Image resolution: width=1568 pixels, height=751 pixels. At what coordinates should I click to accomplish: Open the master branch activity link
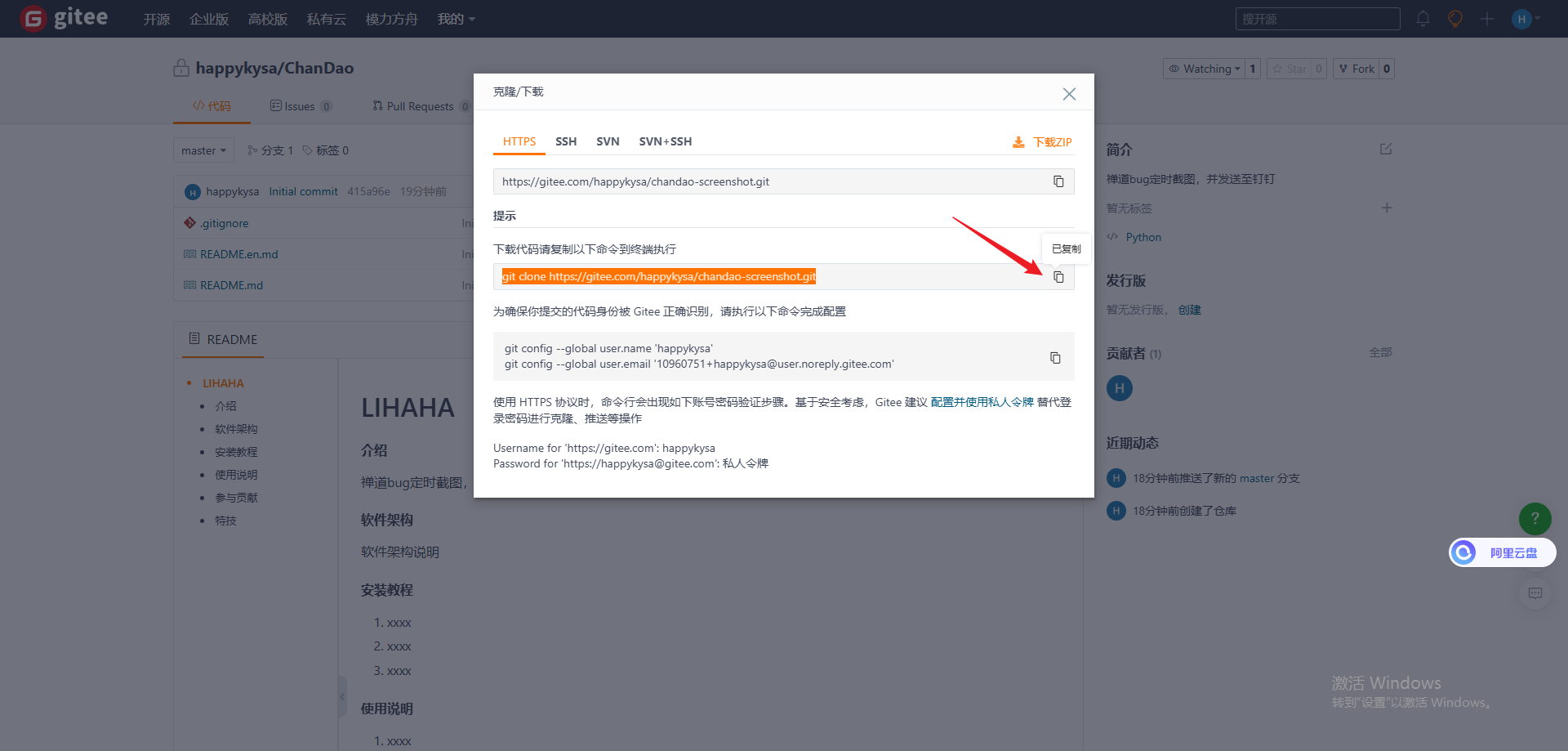point(1257,478)
